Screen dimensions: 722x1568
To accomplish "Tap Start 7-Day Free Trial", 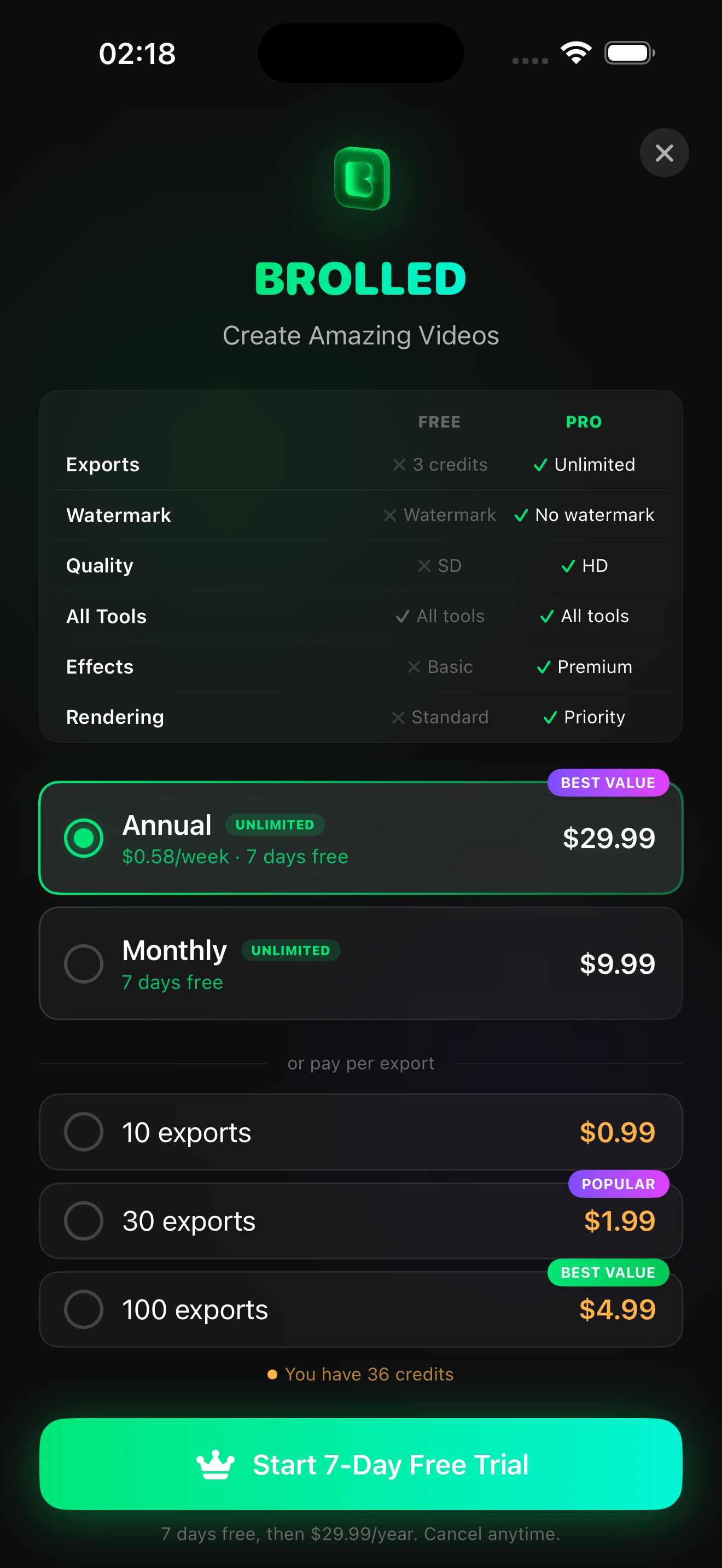I will click(361, 1464).
